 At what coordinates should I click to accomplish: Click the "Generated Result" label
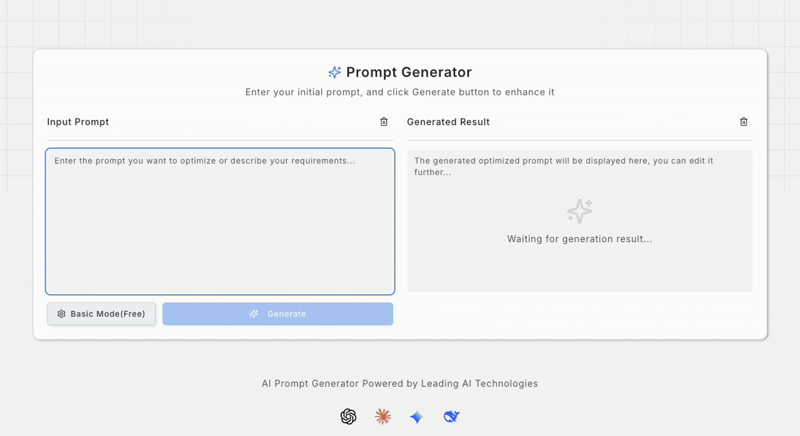point(448,122)
